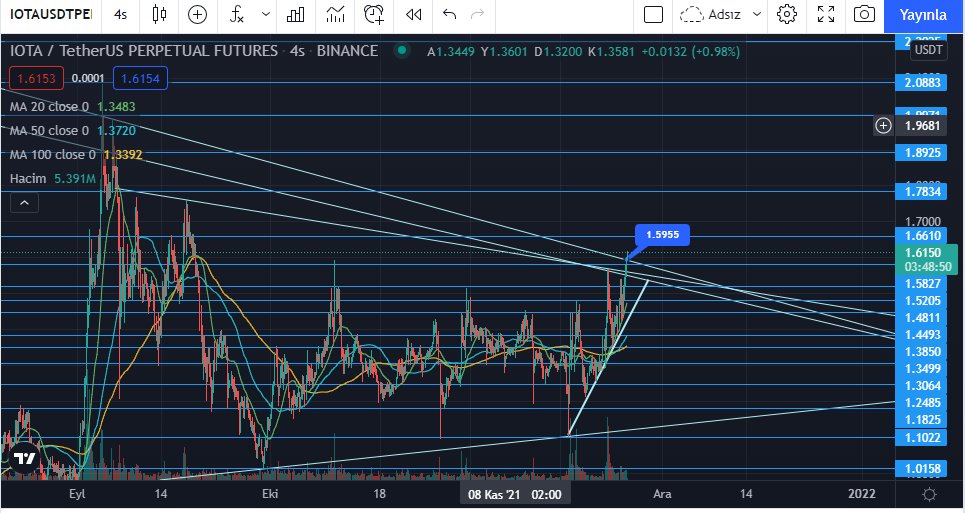This screenshot has width=965, height=513.
Task: Collapse the indicator legend chevron
Action: pyautogui.click(x=25, y=202)
